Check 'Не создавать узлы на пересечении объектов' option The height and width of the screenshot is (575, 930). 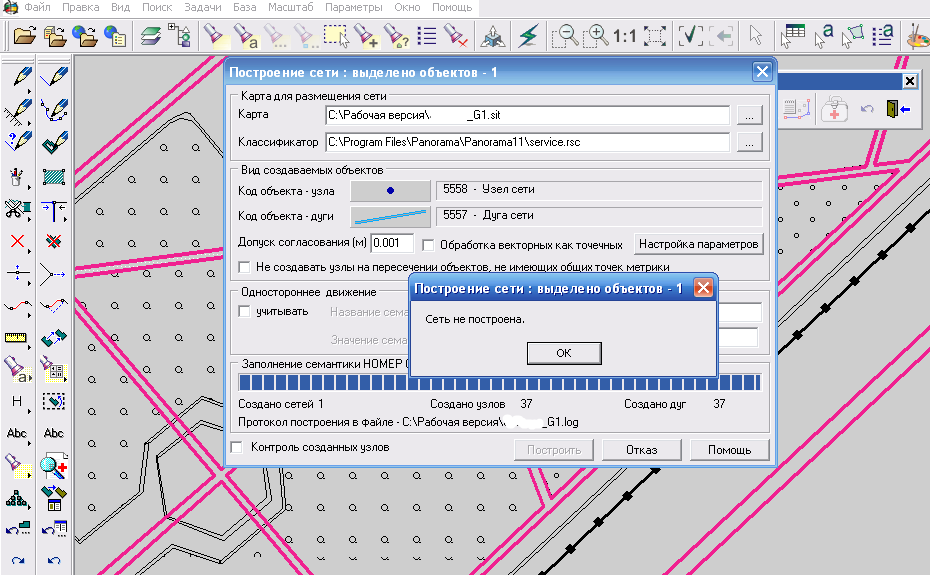pos(244,267)
